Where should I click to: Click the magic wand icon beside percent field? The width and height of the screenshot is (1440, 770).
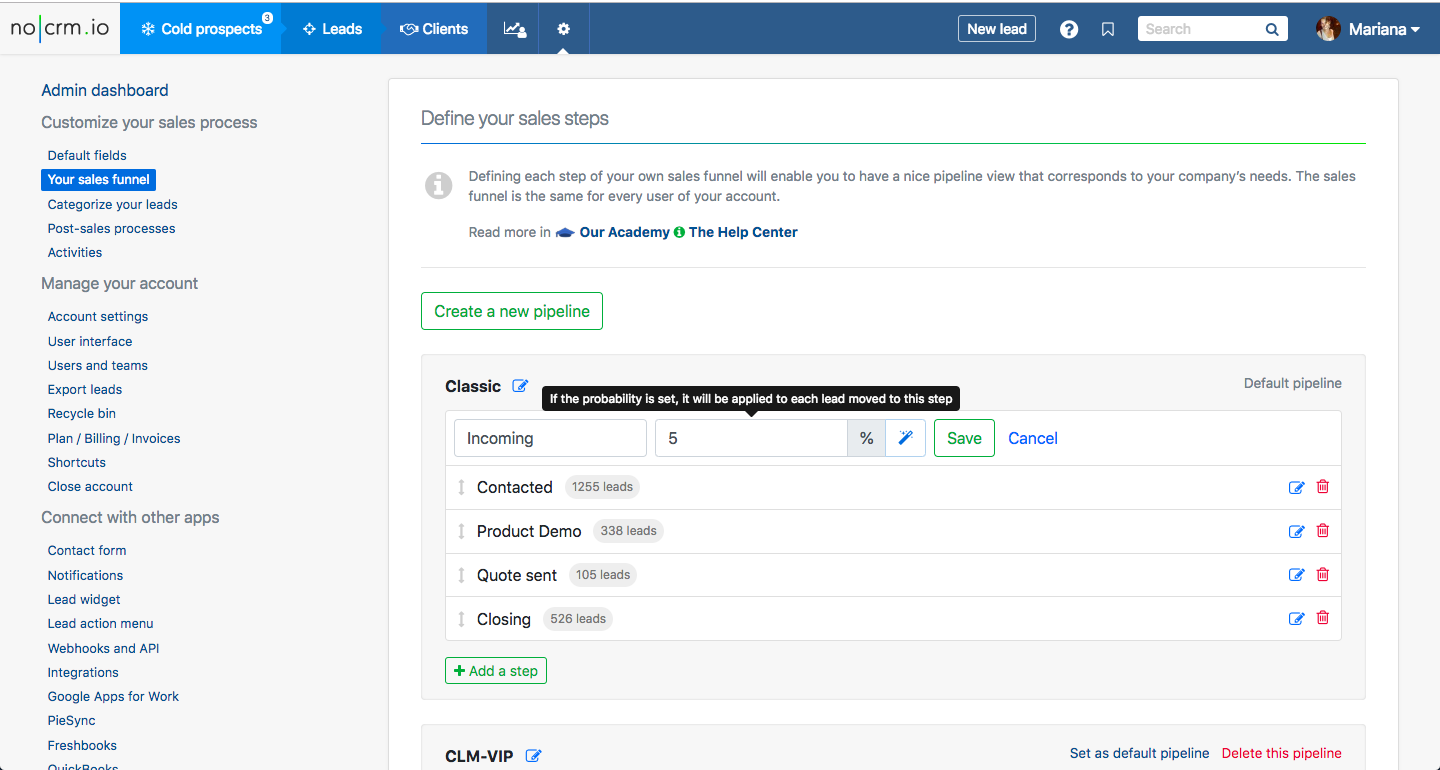click(906, 438)
